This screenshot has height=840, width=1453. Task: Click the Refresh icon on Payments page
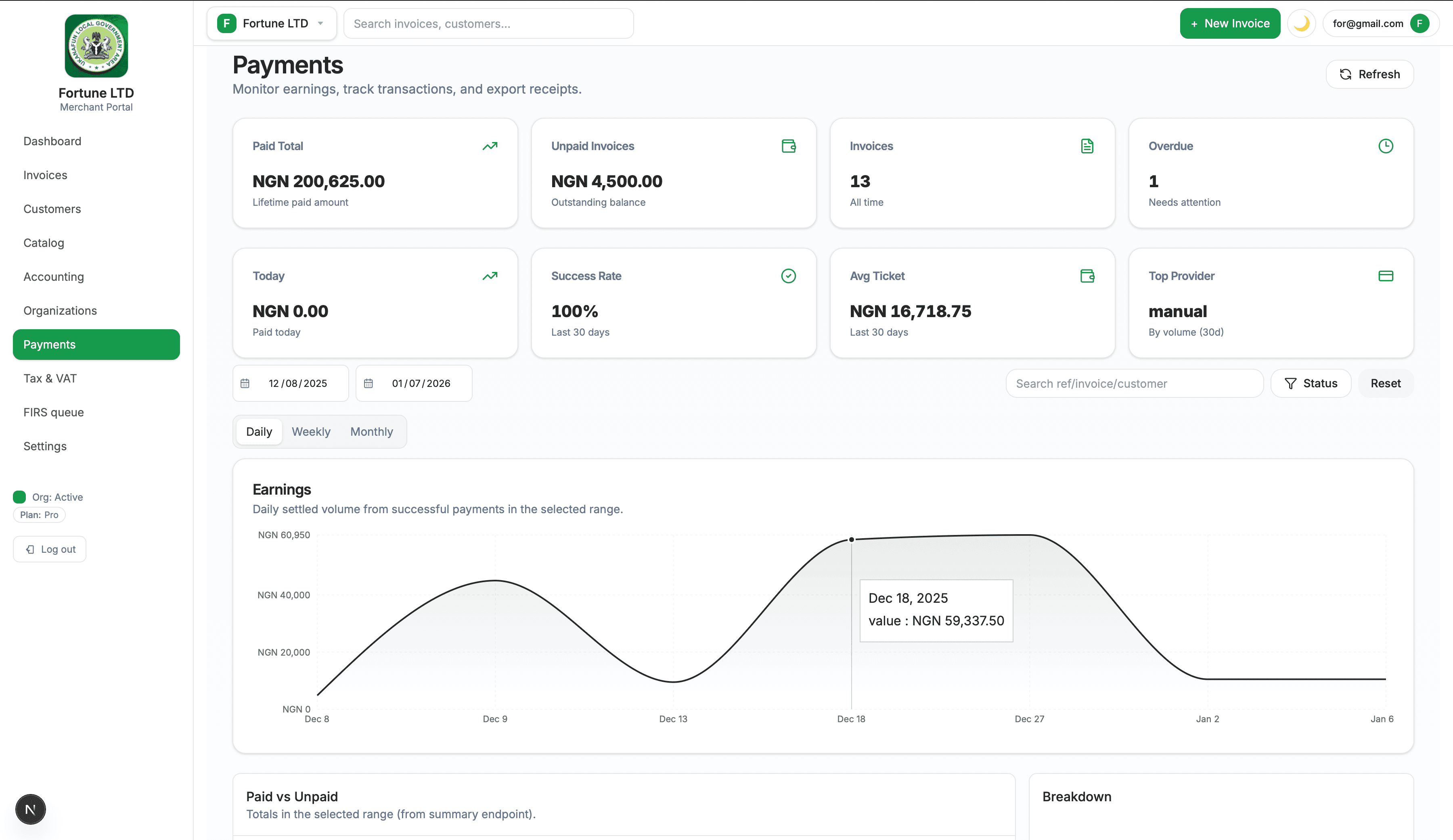click(1346, 74)
